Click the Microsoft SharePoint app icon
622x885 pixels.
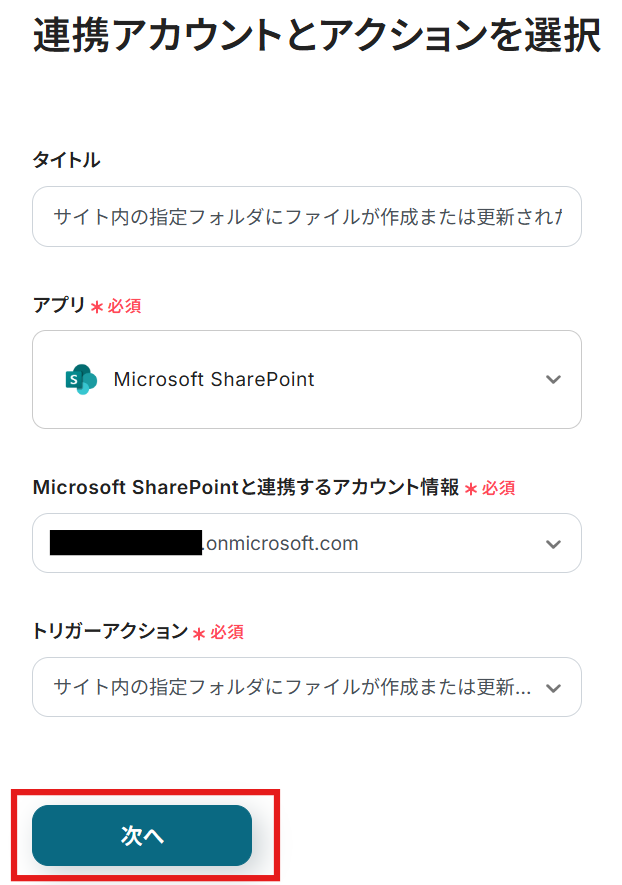[x=81, y=380]
